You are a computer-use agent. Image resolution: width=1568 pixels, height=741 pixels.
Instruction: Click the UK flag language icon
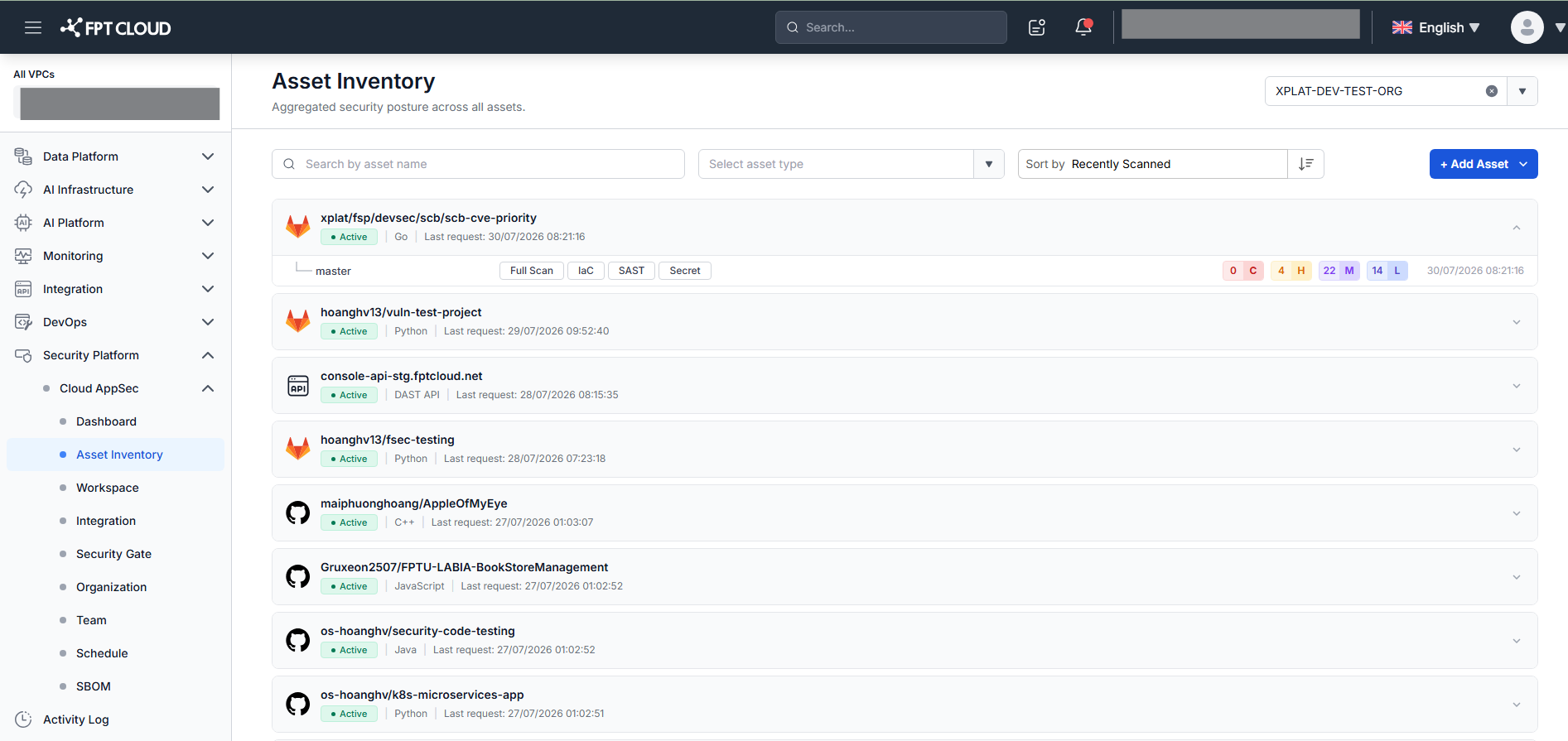1402,27
